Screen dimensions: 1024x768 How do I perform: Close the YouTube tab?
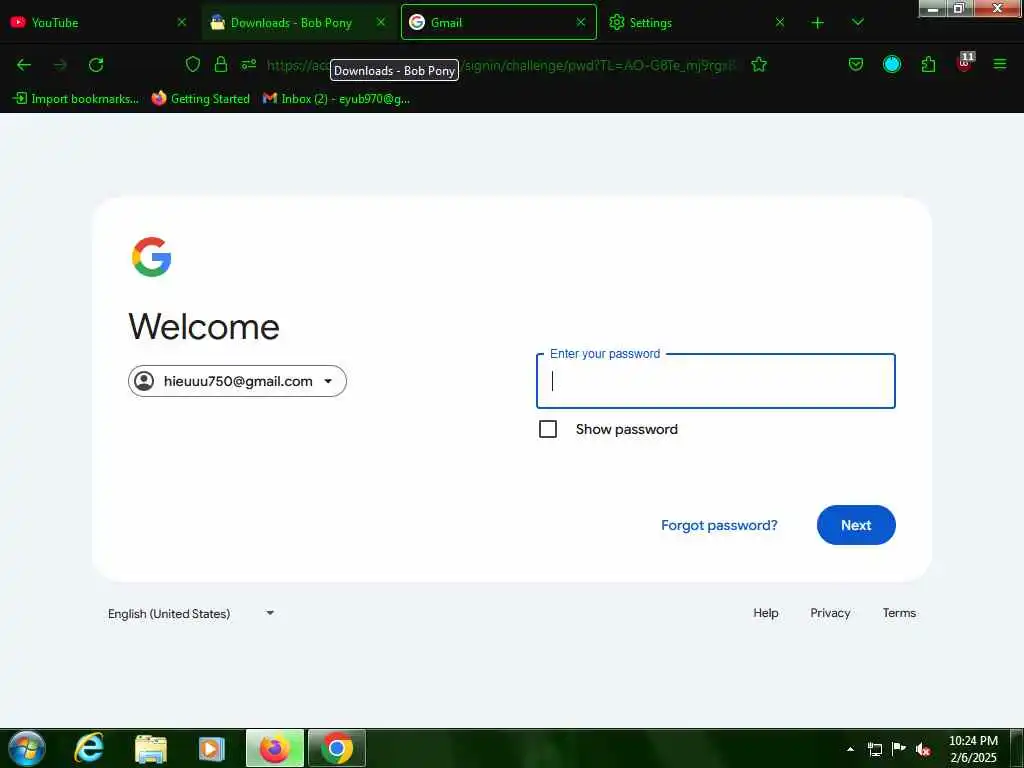[182, 22]
